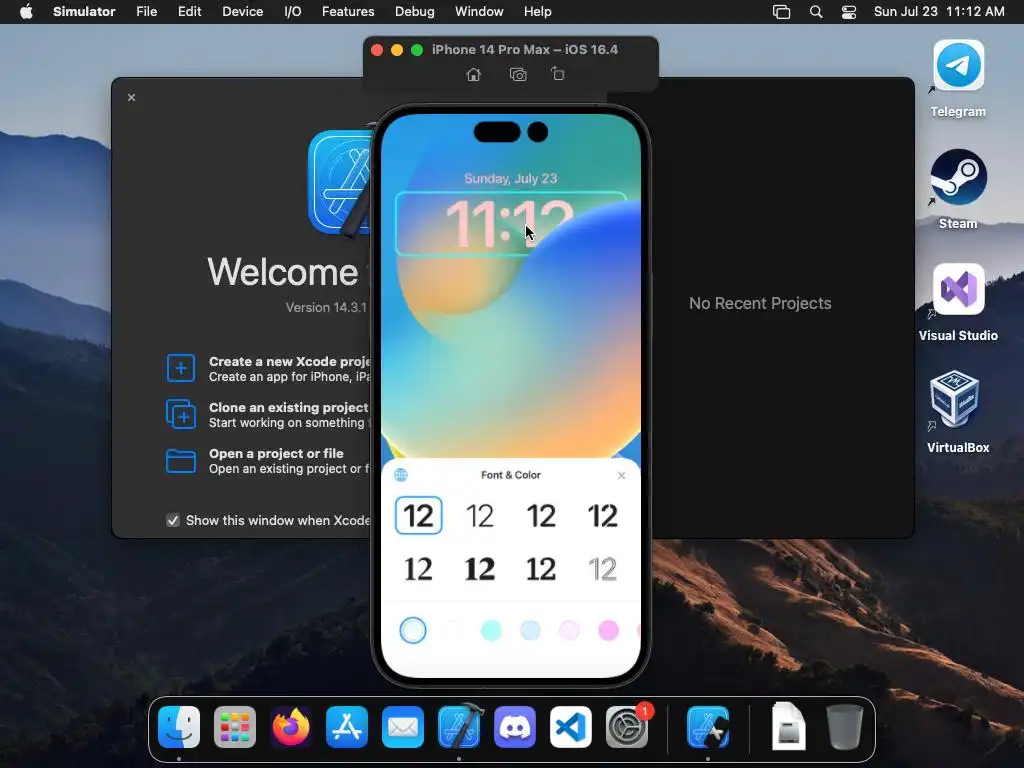Click the clone project icon in Xcode welcome
1024x768 pixels.
click(181, 415)
